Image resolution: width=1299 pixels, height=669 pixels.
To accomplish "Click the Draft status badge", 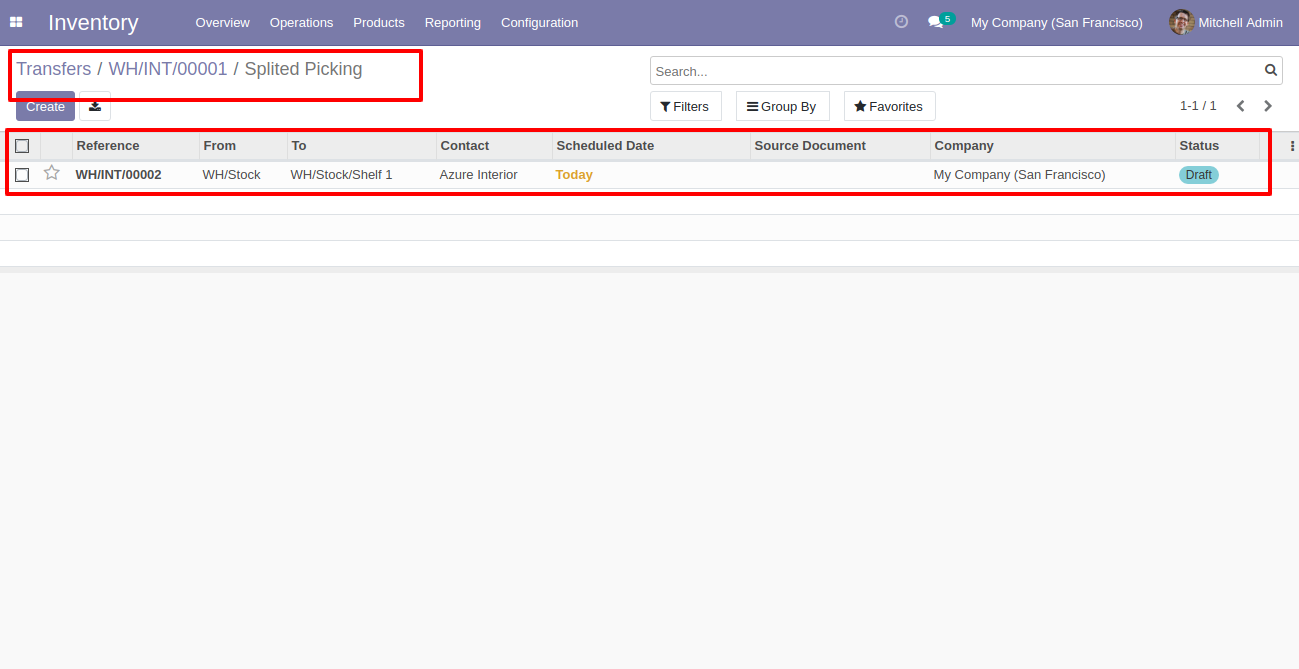I will [1198, 175].
